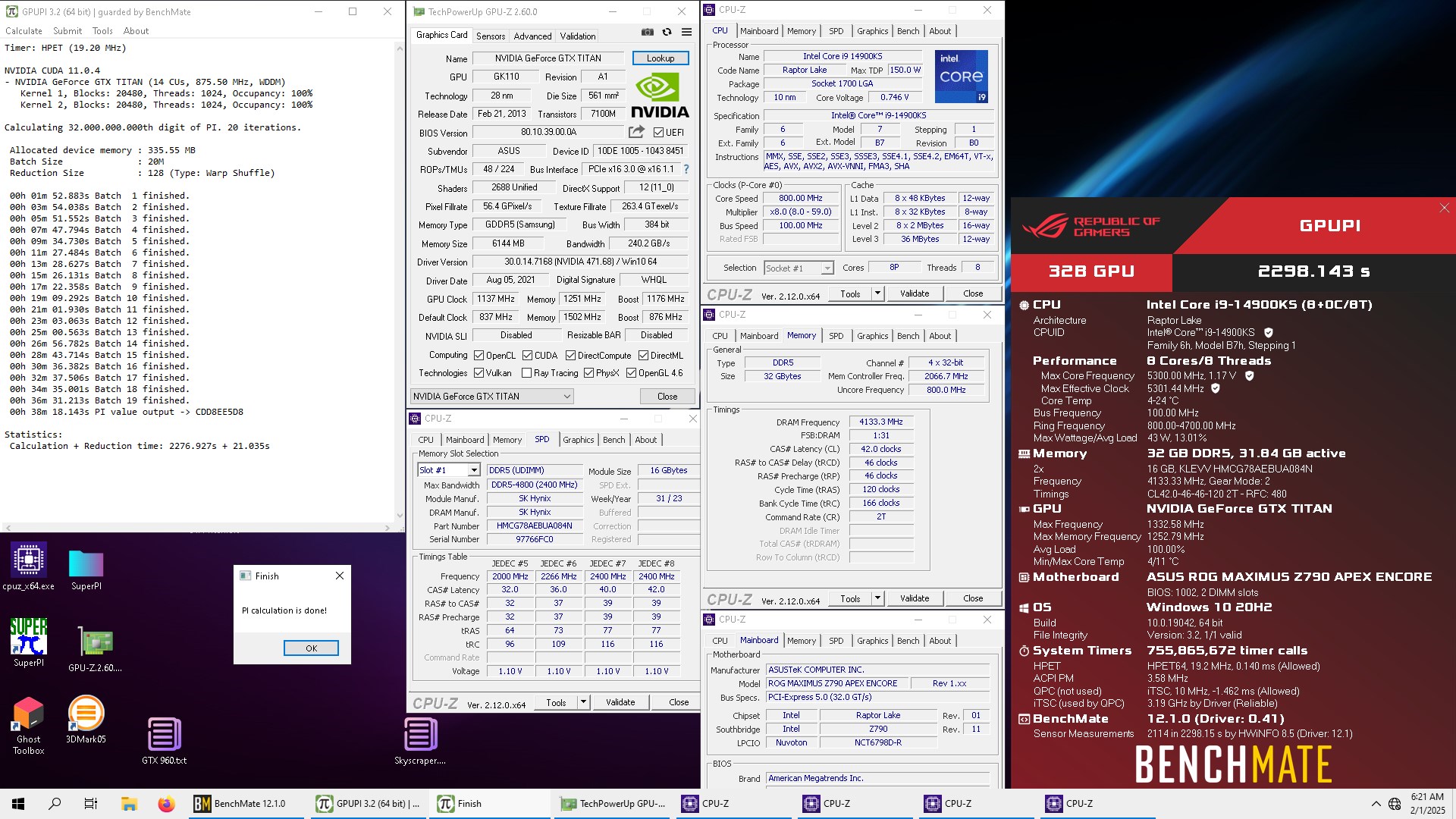Screen dimensions: 1456x819
Task: Click Validate in the CPU-Z CPU tab window
Action: 915,293
